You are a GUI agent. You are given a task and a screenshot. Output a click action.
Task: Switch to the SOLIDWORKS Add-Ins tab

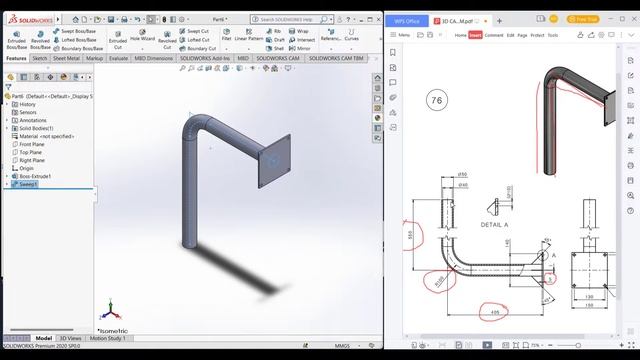click(205, 58)
